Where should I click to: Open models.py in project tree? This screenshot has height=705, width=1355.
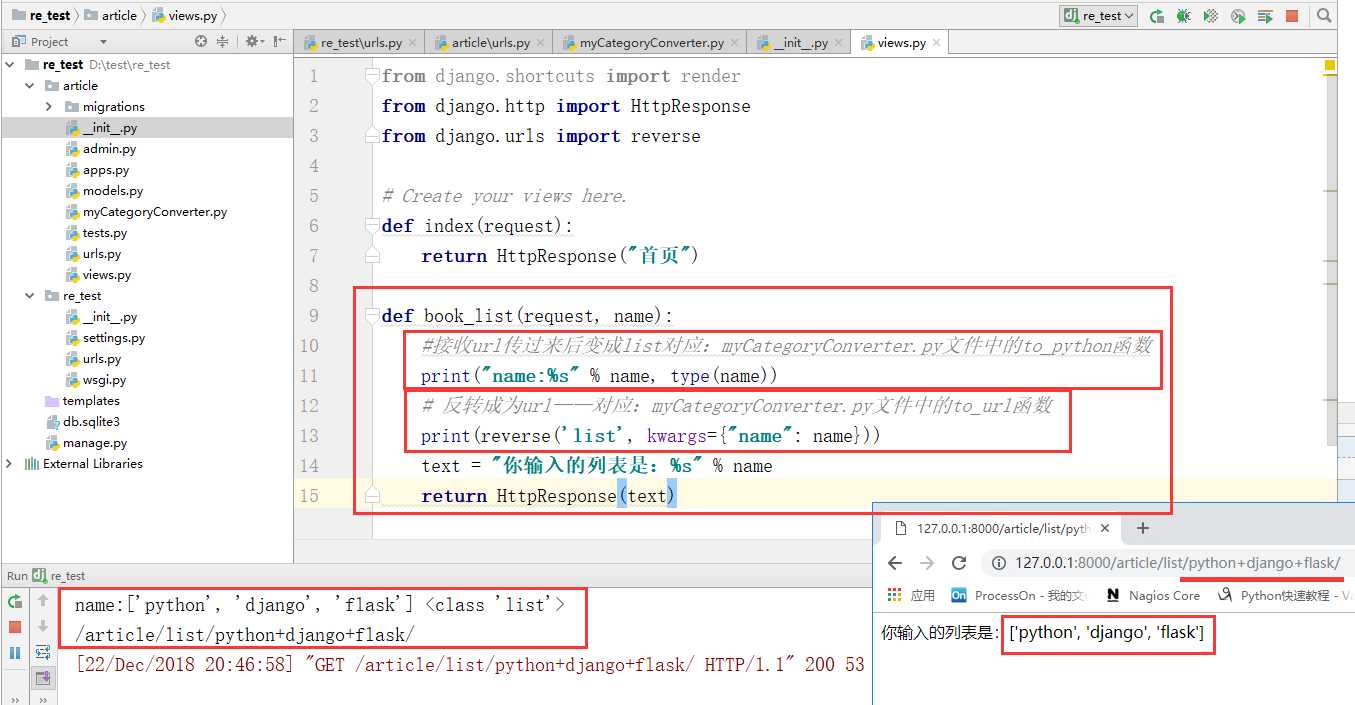[x=104, y=190]
